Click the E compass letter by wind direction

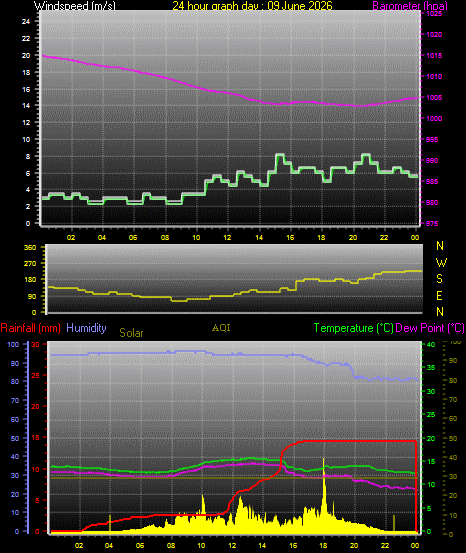pos(439,296)
